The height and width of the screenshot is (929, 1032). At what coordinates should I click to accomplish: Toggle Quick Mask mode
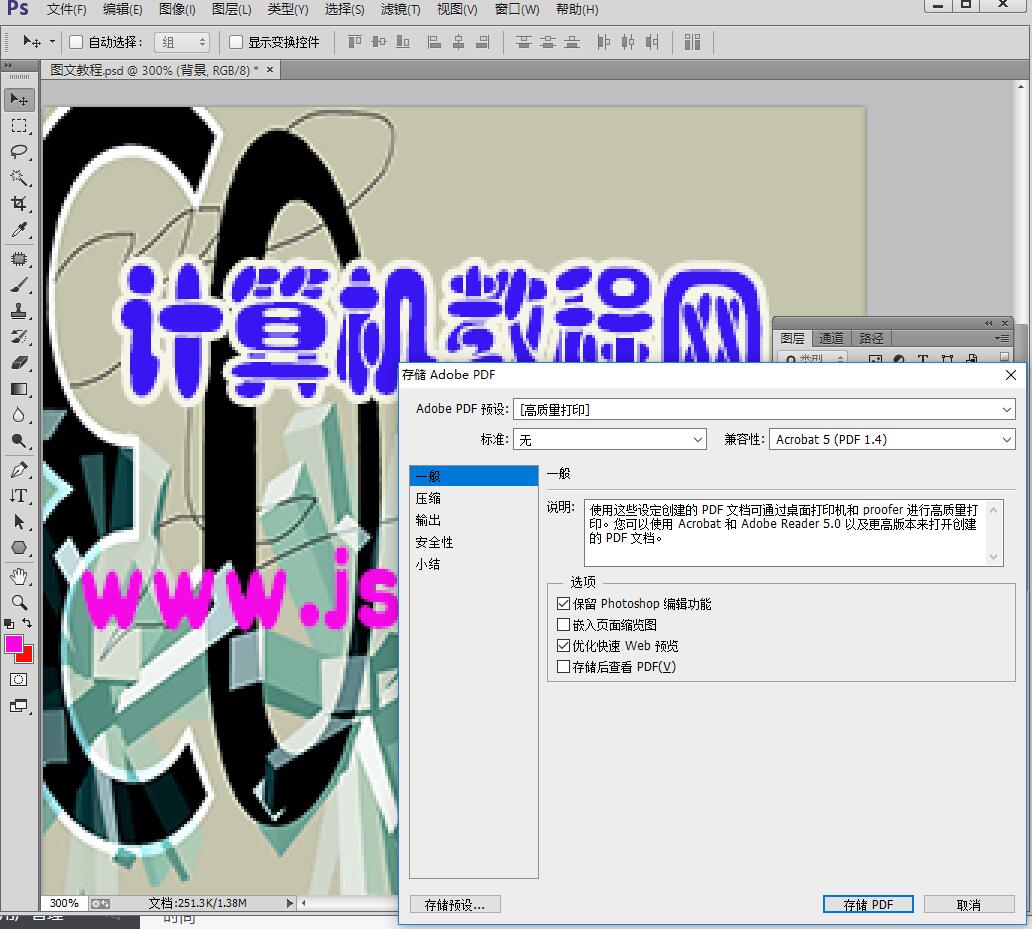19,680
